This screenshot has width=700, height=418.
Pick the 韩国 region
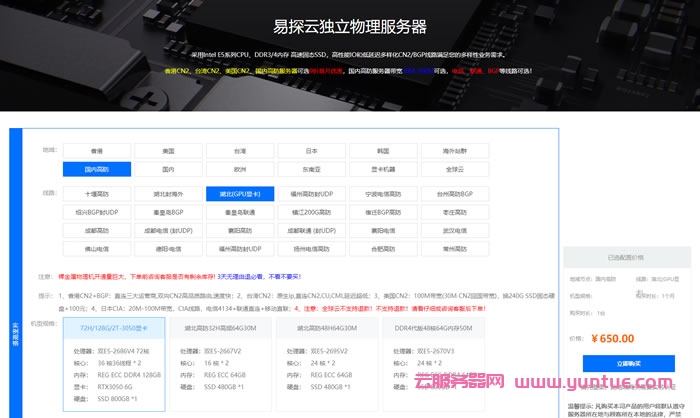(x=383, y=150)
